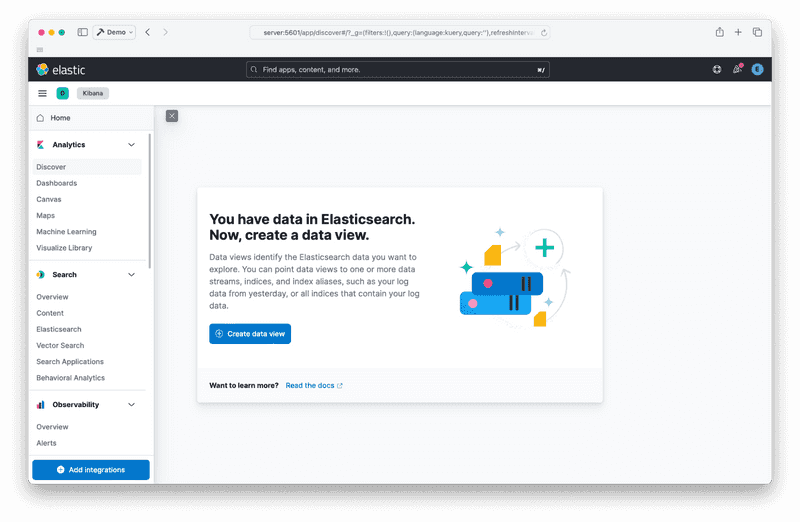
Task: Collapse the Search section
Action: tap(131, 274)
